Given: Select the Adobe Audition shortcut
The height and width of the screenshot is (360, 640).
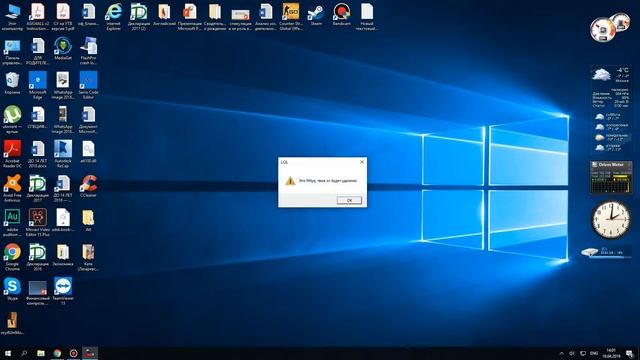Looking at the screenshot, I should pos(12,223).
